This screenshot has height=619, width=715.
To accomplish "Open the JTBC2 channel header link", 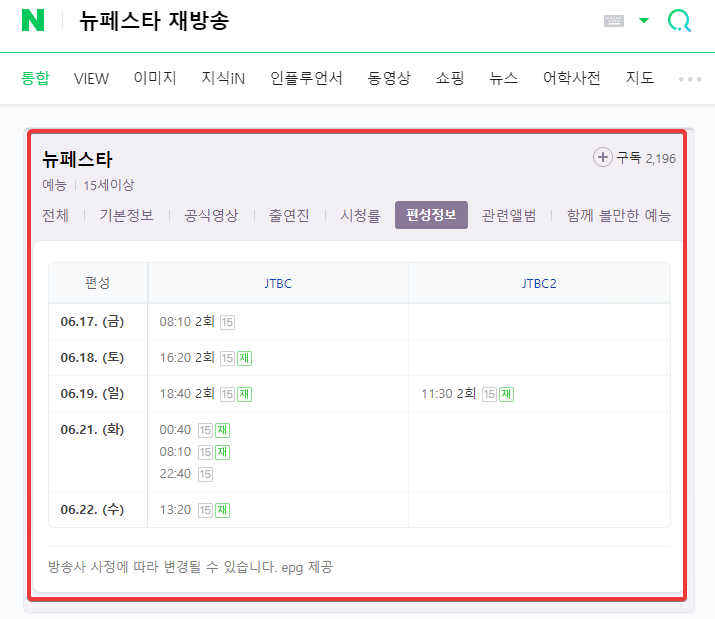I will click(x=539, y=284).
